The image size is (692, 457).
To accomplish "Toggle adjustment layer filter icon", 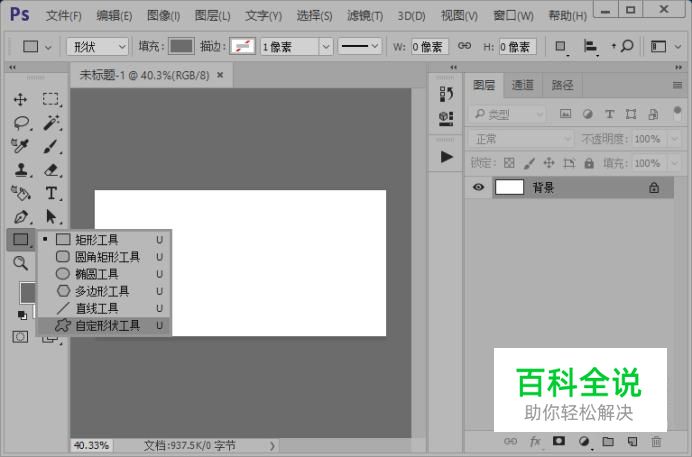I will (x=587, y=114).
